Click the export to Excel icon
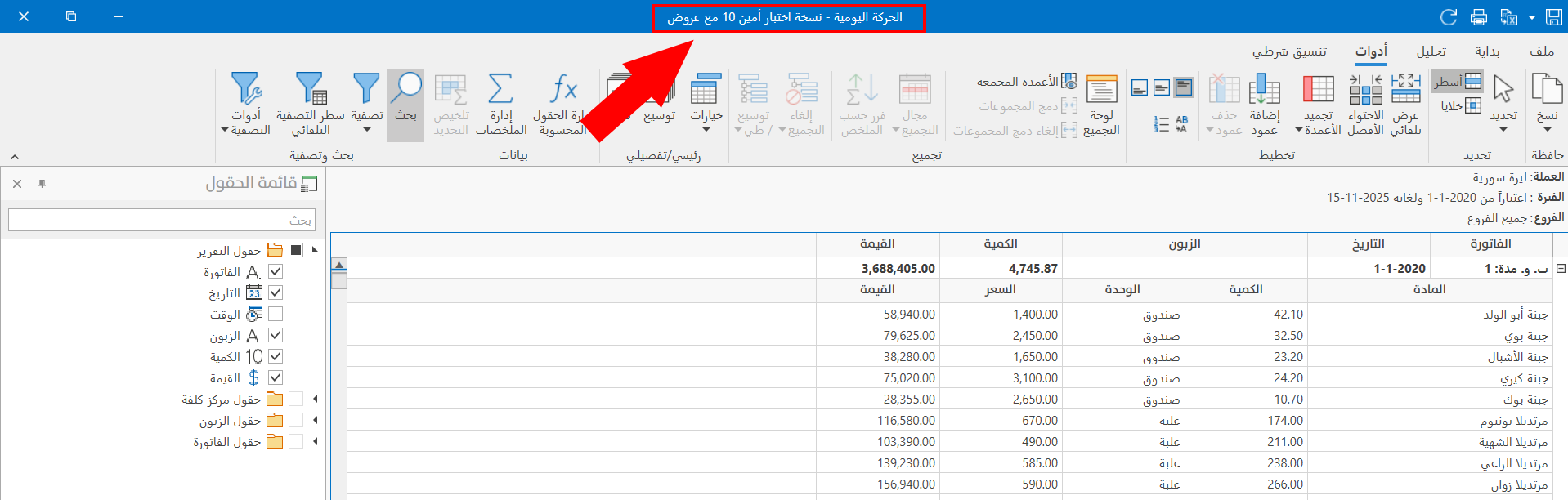The height and width of the screenshot is (500, 1568). (x=1508, y=17)
